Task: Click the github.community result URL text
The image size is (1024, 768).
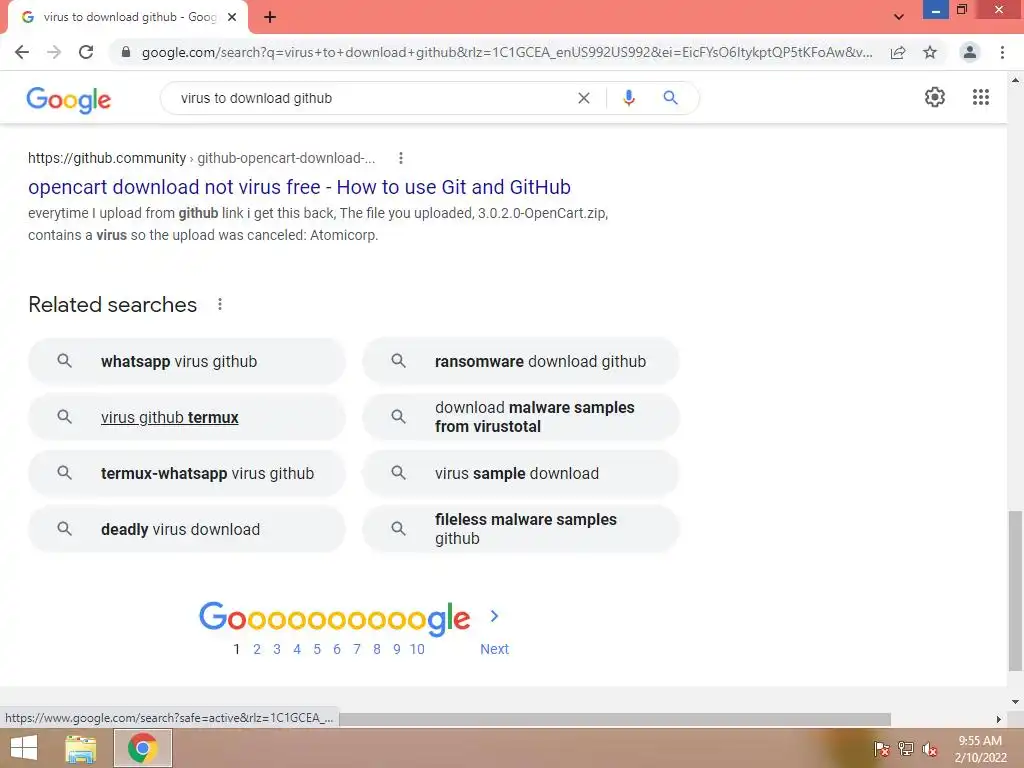Action: point(201,158)
